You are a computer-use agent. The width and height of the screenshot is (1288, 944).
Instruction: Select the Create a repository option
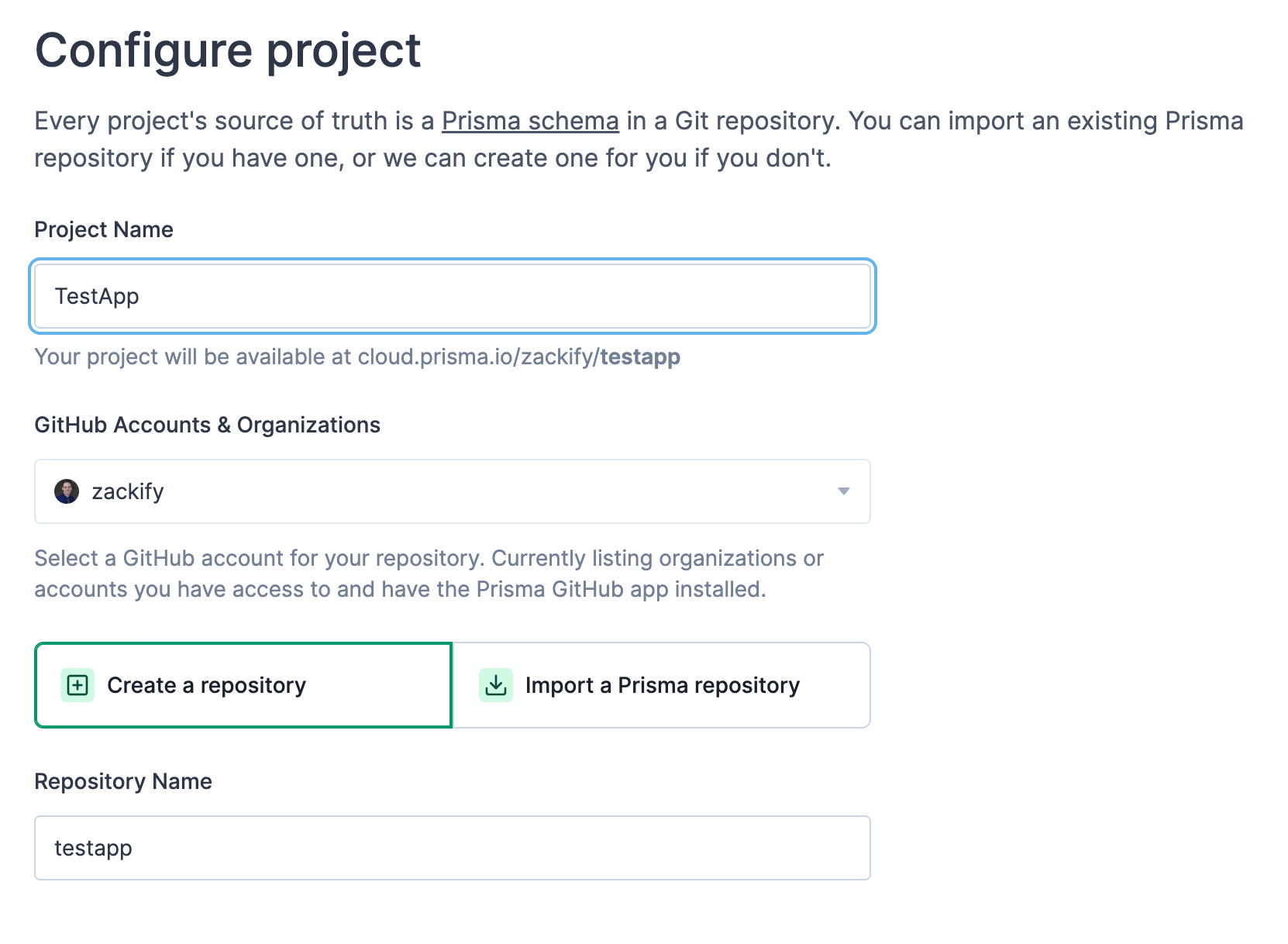coord(242,685)
